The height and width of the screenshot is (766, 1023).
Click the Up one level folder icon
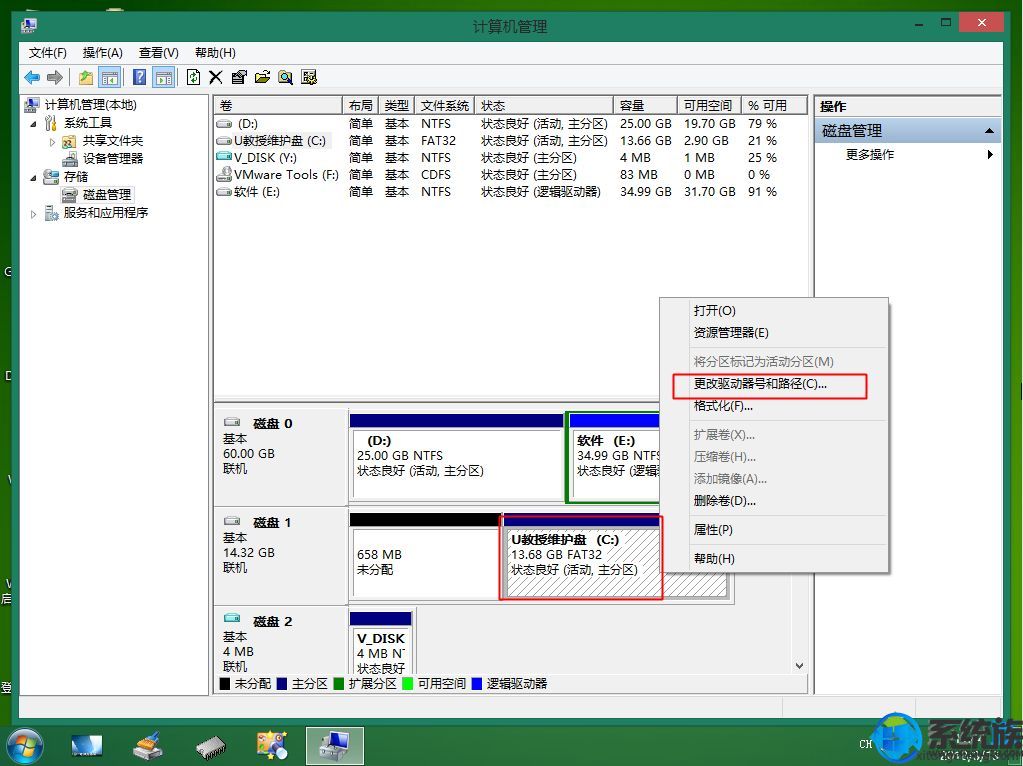click(x=85, y=78)
